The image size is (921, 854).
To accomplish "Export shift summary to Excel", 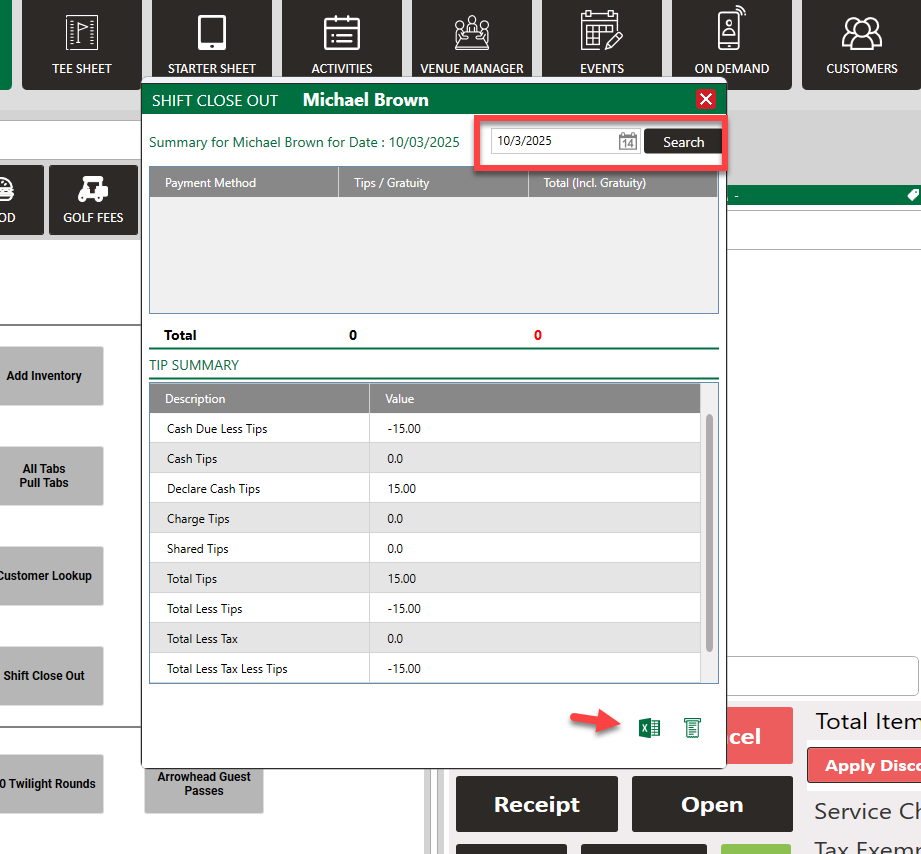I will point(649,728).
